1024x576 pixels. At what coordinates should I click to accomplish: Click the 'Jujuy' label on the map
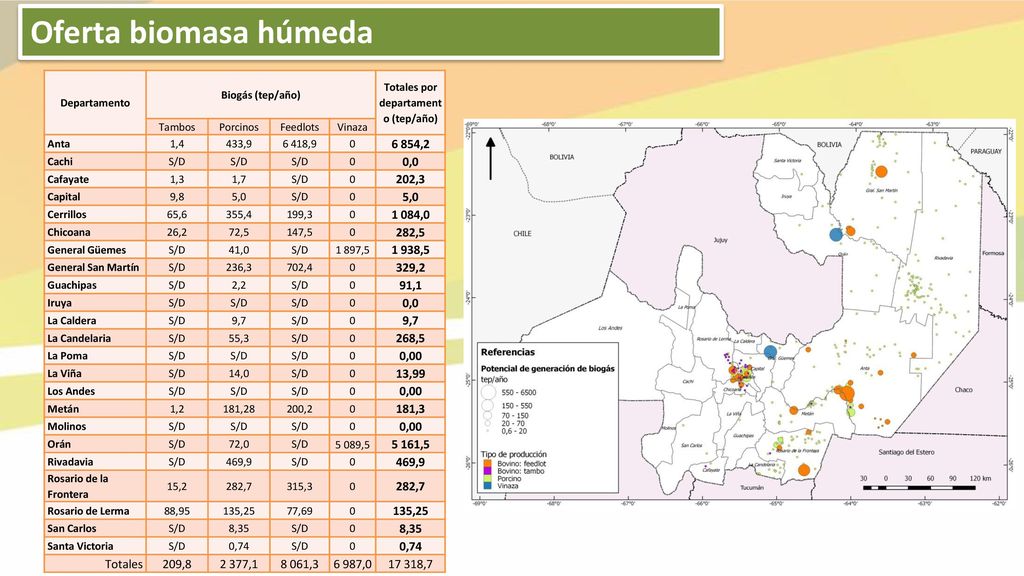pos(720,240)
